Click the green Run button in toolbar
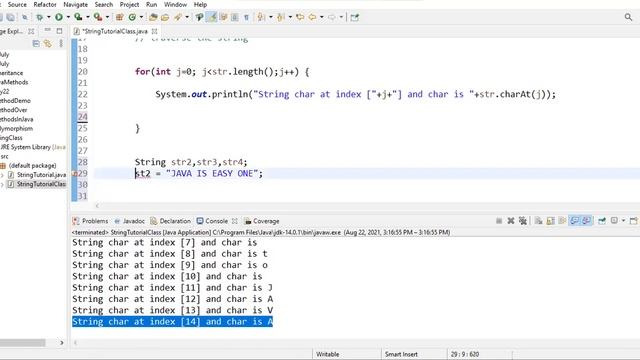 pos(59,17)
